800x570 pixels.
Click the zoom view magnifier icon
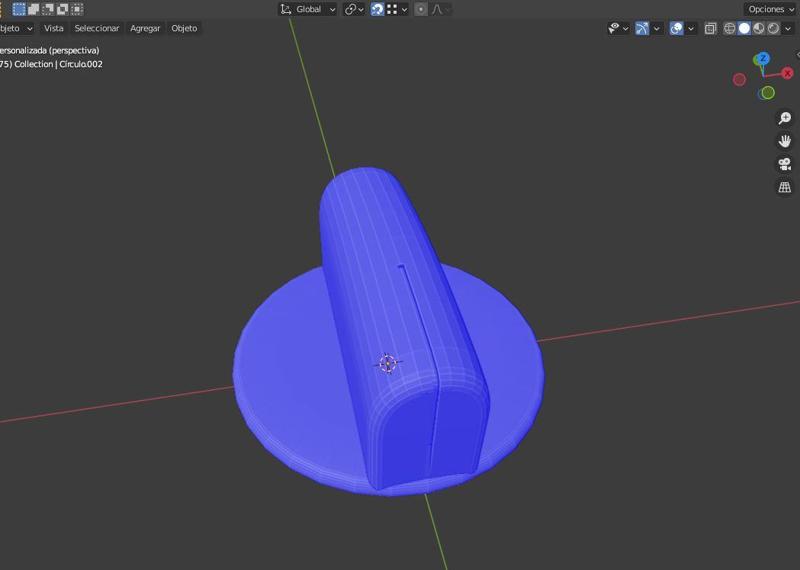coord(785,118)
